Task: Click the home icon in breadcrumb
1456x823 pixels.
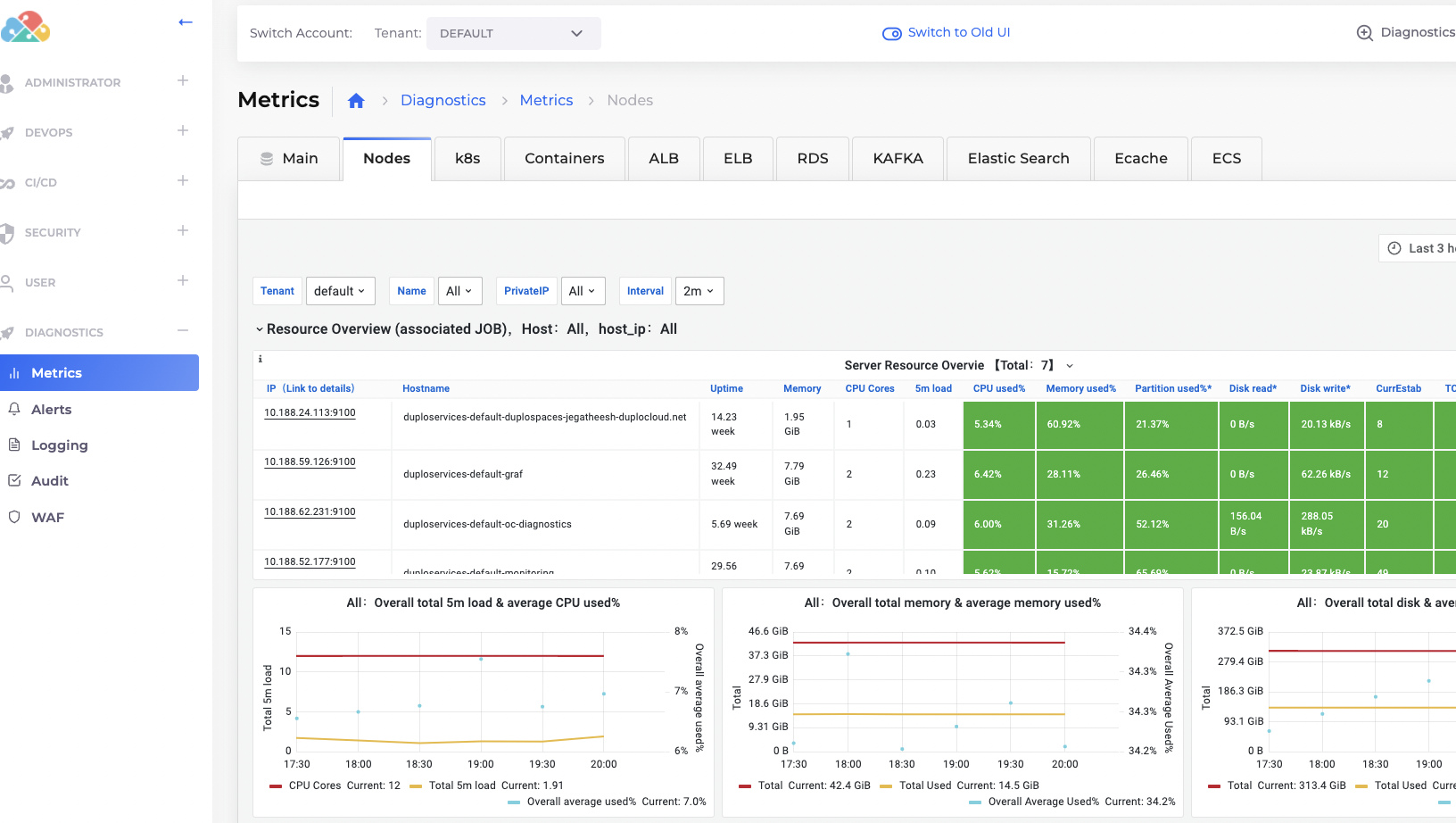Action: [356, 101]
